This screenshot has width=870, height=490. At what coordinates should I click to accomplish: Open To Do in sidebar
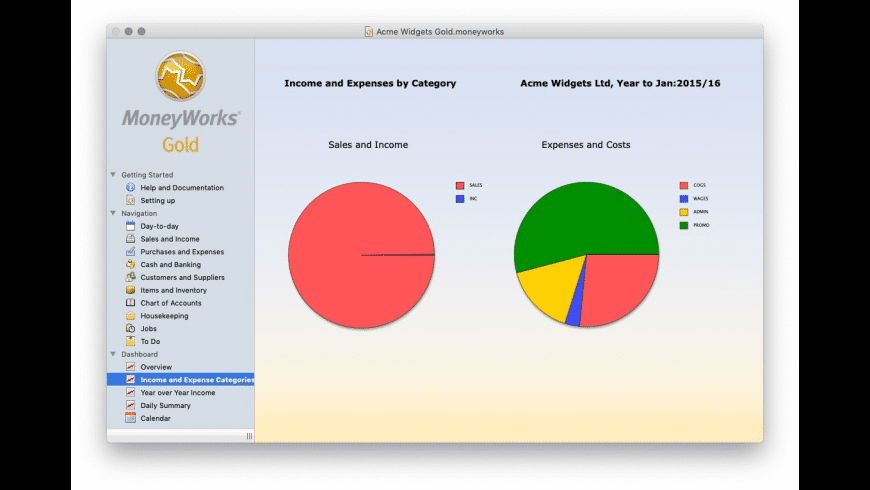(150, 341)
